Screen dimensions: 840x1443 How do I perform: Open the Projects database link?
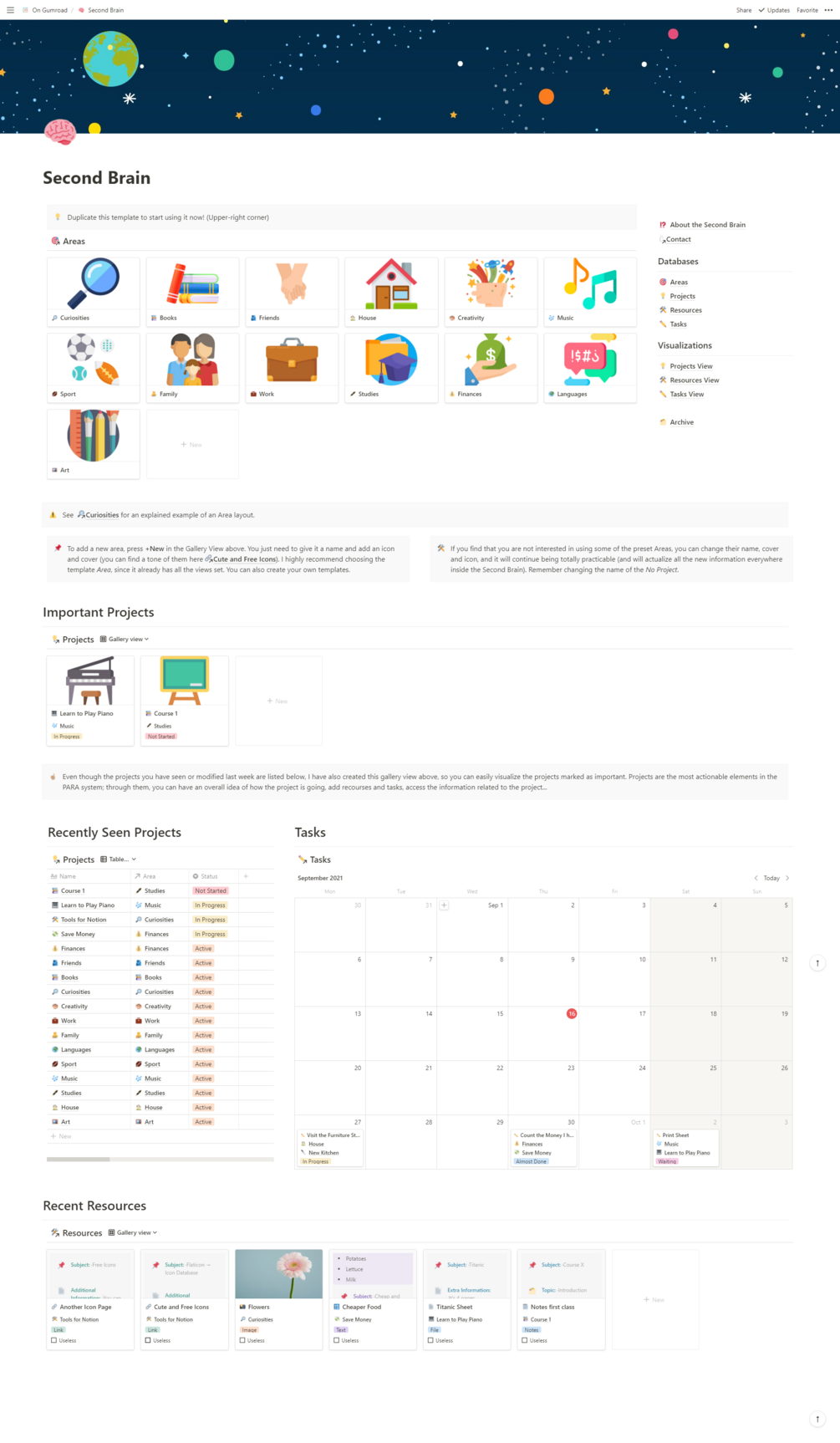pyautogui.click(x=677, y=296)
